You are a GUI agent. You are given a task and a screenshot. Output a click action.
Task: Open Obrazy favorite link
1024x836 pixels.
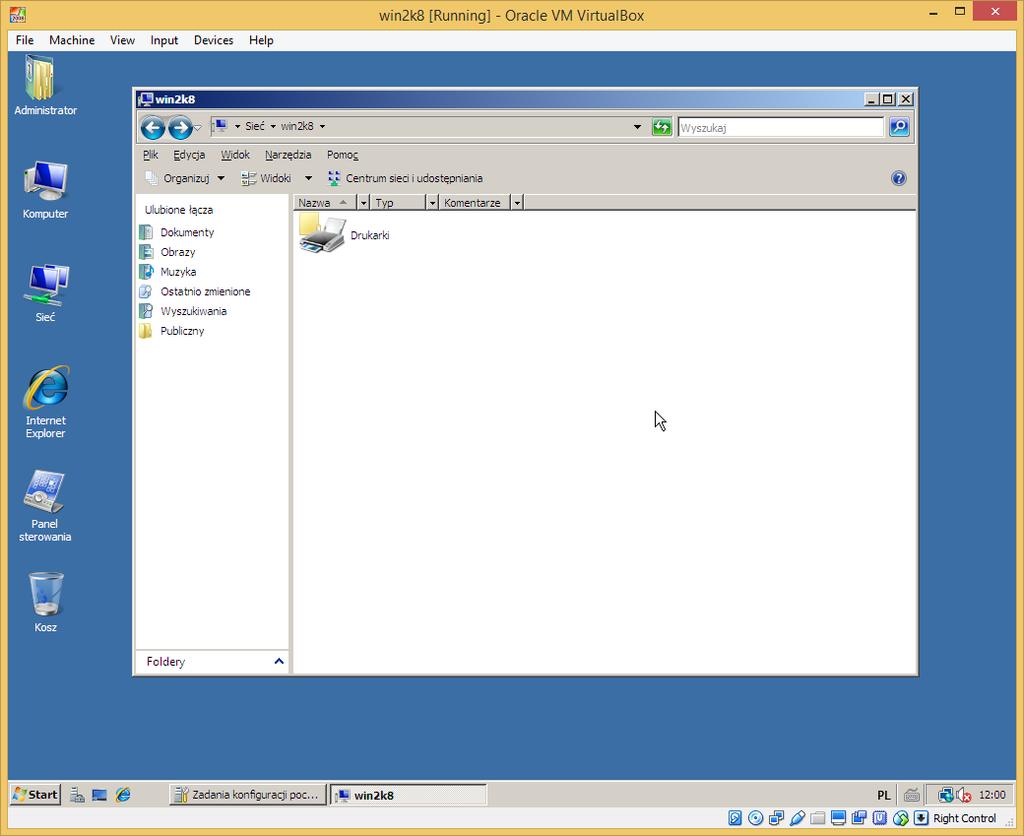[x=167, y=252]
